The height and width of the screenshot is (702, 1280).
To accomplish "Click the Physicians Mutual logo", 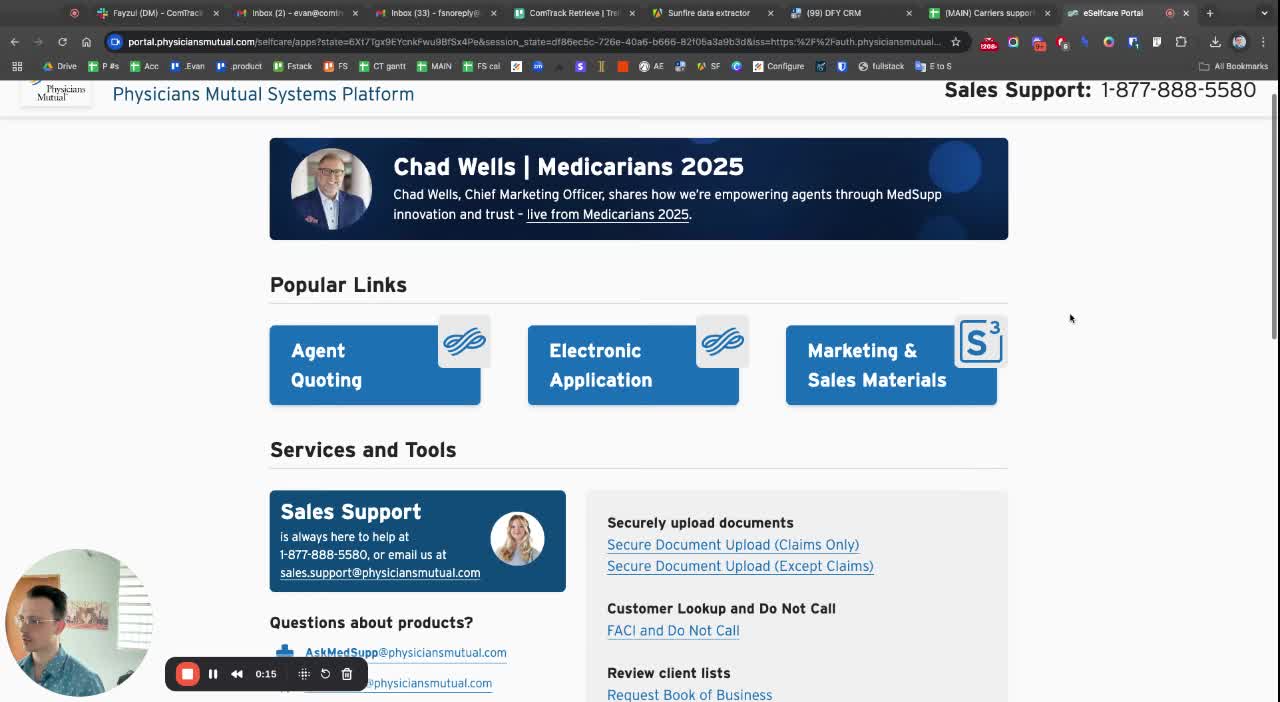I will pyautogui.click(x=58, y=93).
